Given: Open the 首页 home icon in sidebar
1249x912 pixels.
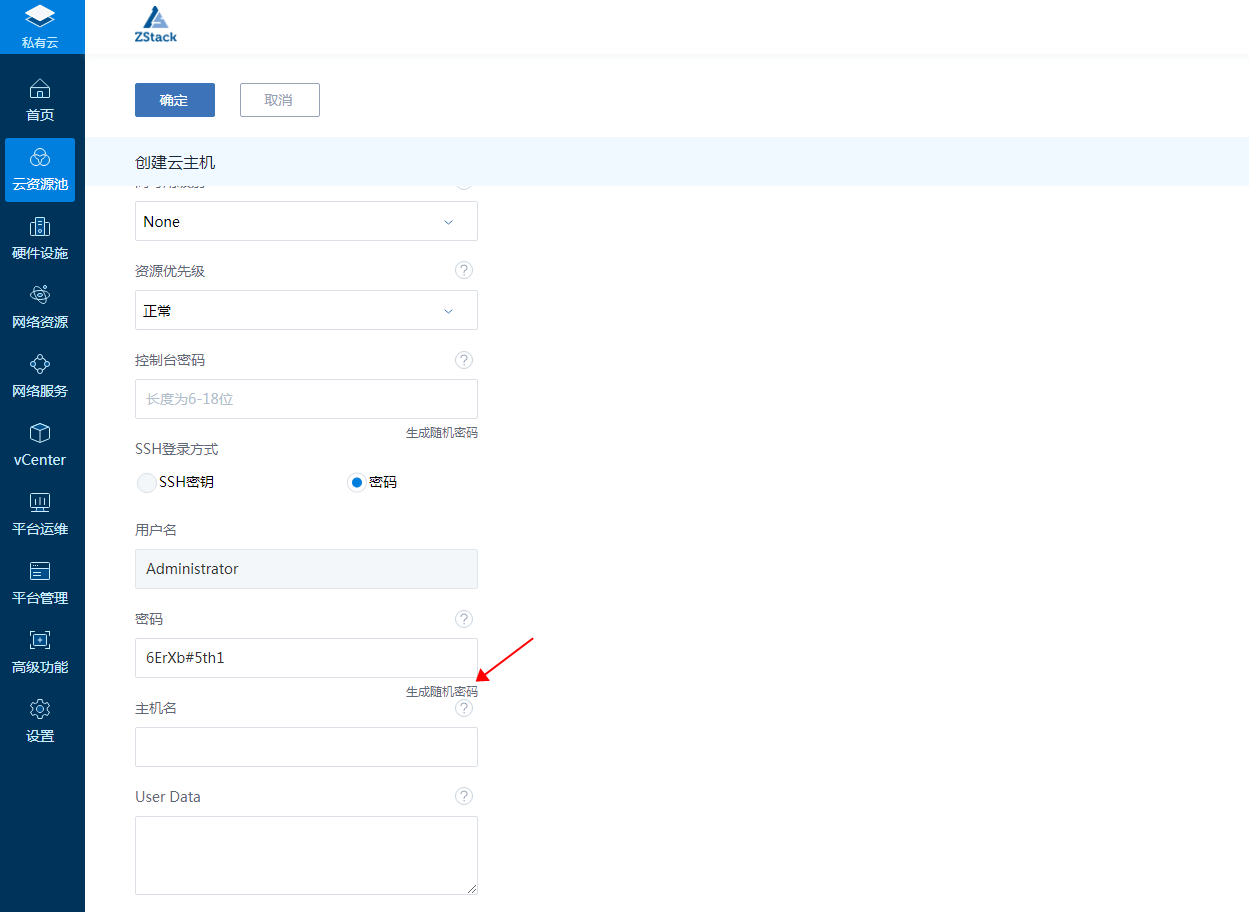Looking at the screenshot, I should point(40,98).
